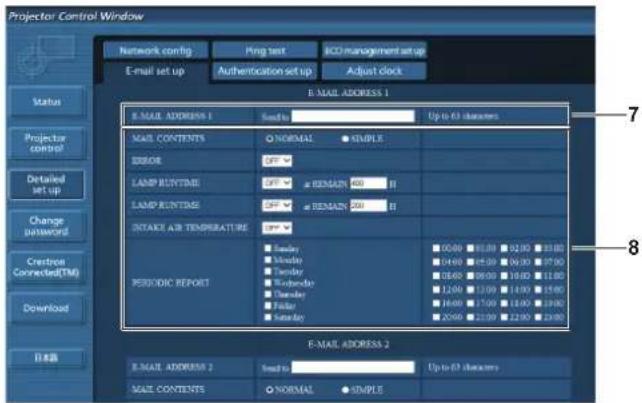Open Crestron Connected(TM) page
This screenshot has height=403, width=642.
point(47,267)
